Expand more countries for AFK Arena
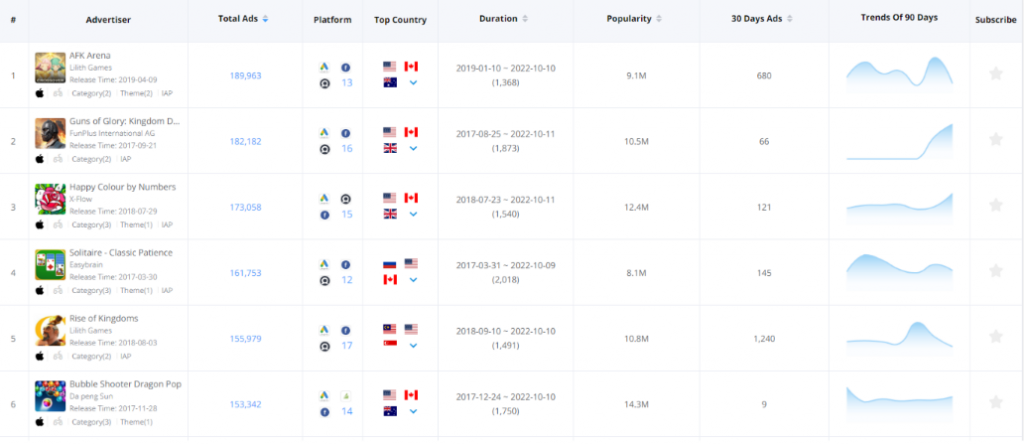This screenshot has height=445, width=1024. [x=413, y=83]
